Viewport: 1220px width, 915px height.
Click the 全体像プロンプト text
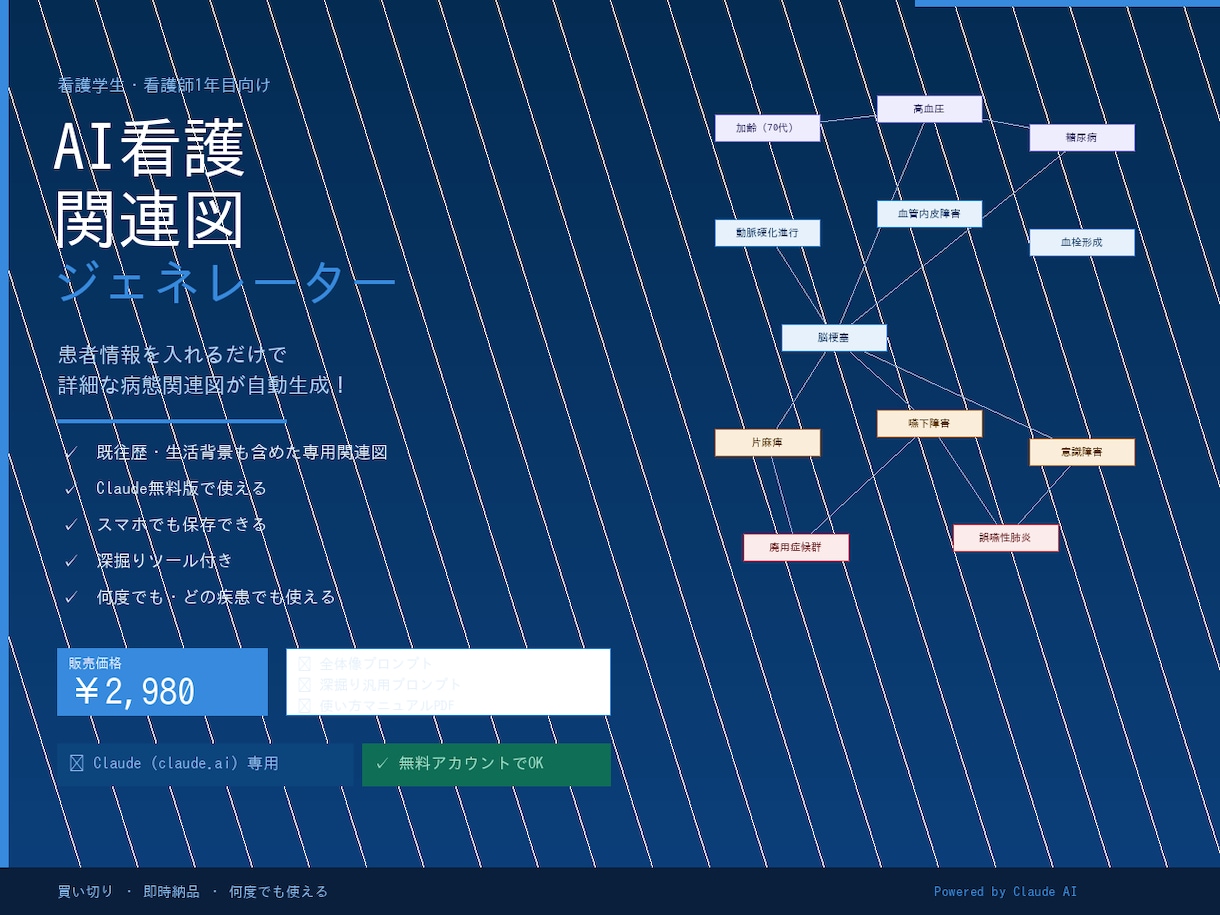(x=377, y=664)
